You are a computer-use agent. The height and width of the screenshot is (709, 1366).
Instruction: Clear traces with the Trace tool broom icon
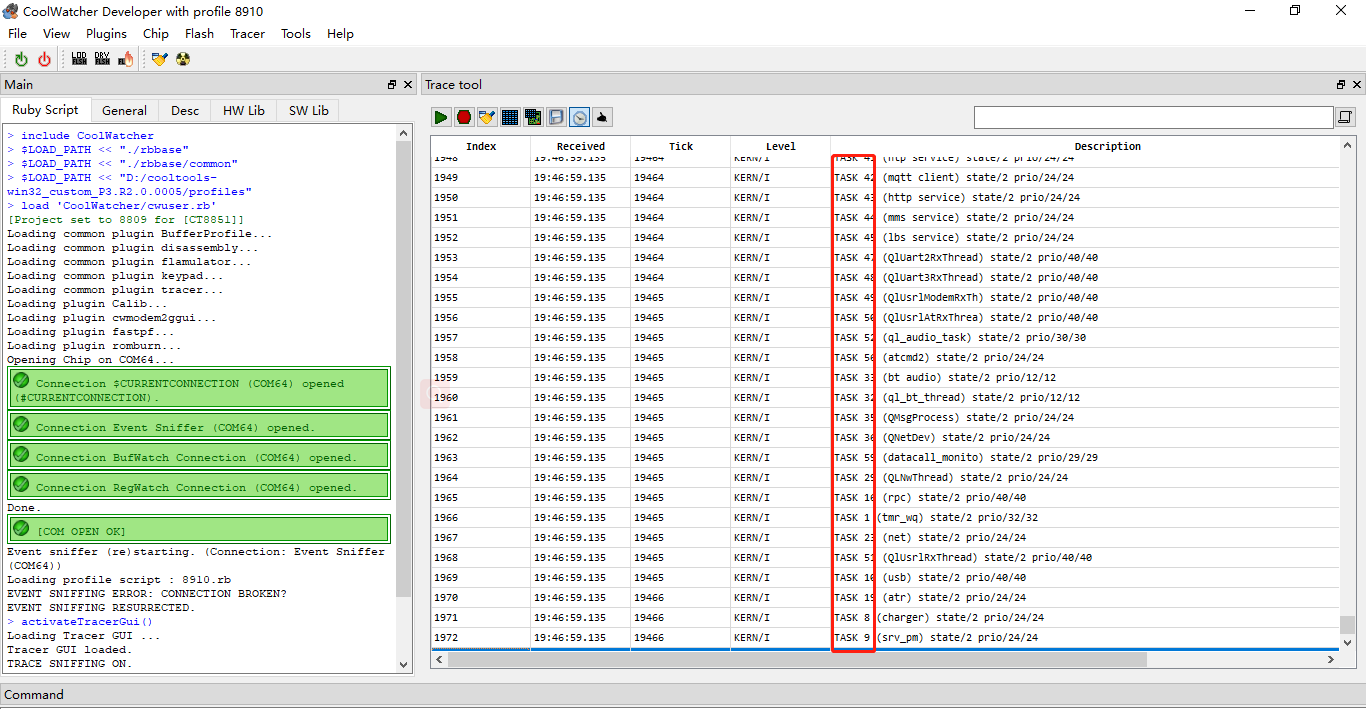pos(487,117)
